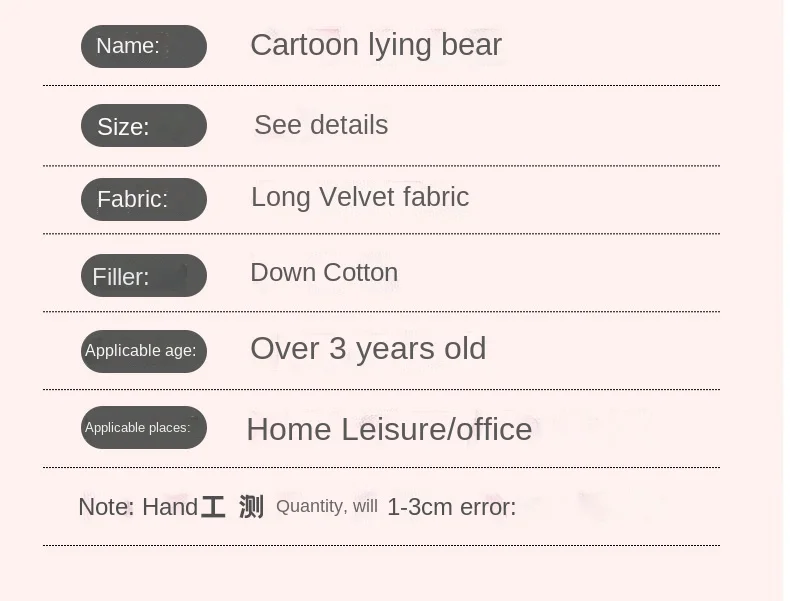This screenshot has height=601, width=790.
Task: Click the dotted line under the Note row
Action: click(381, 545)
